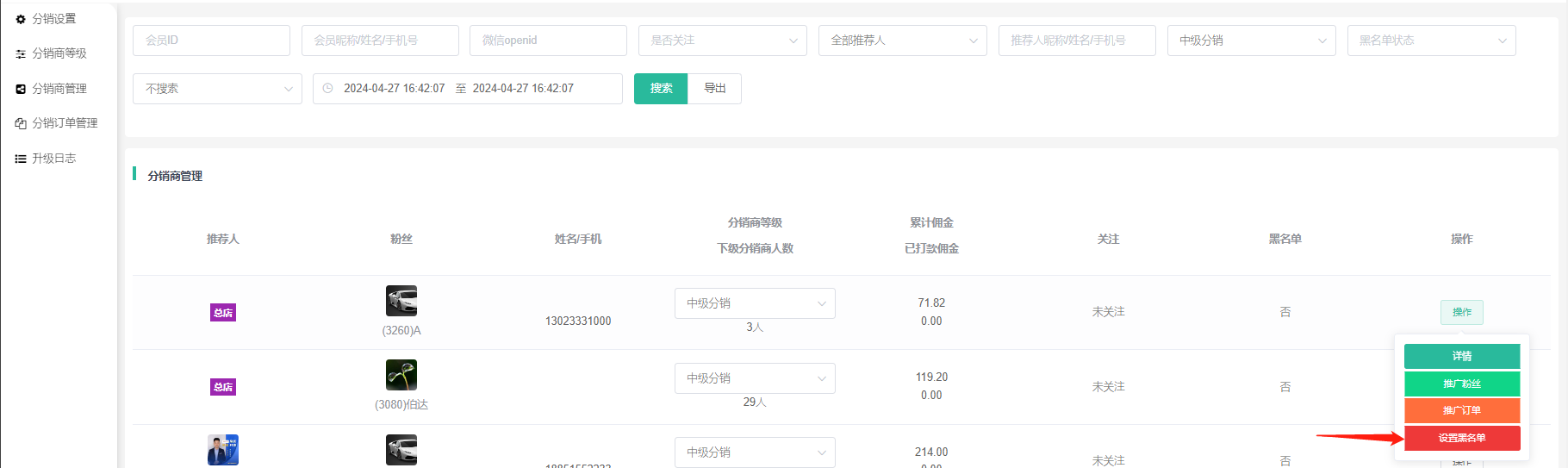
Task: Click the list icon beside 升级日志
Action: (21, 159)
